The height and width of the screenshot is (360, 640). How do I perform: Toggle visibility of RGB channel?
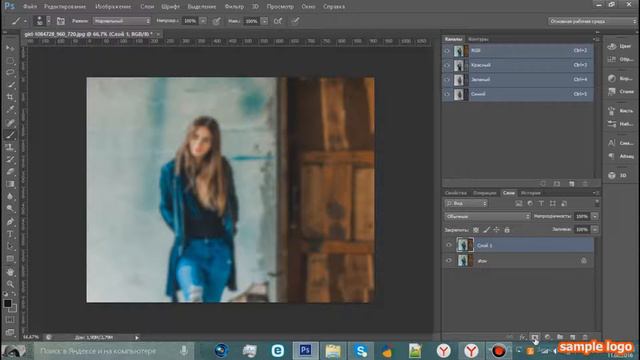tap(447, 51)
